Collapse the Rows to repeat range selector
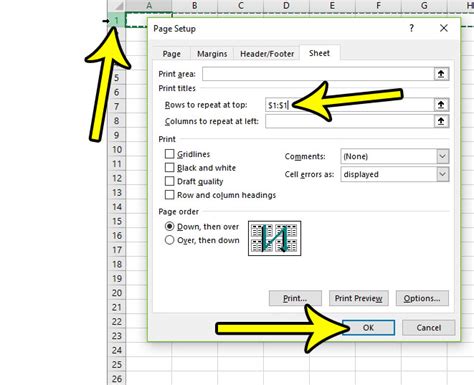This screenshot has height=385, width=474. [441, 105]
